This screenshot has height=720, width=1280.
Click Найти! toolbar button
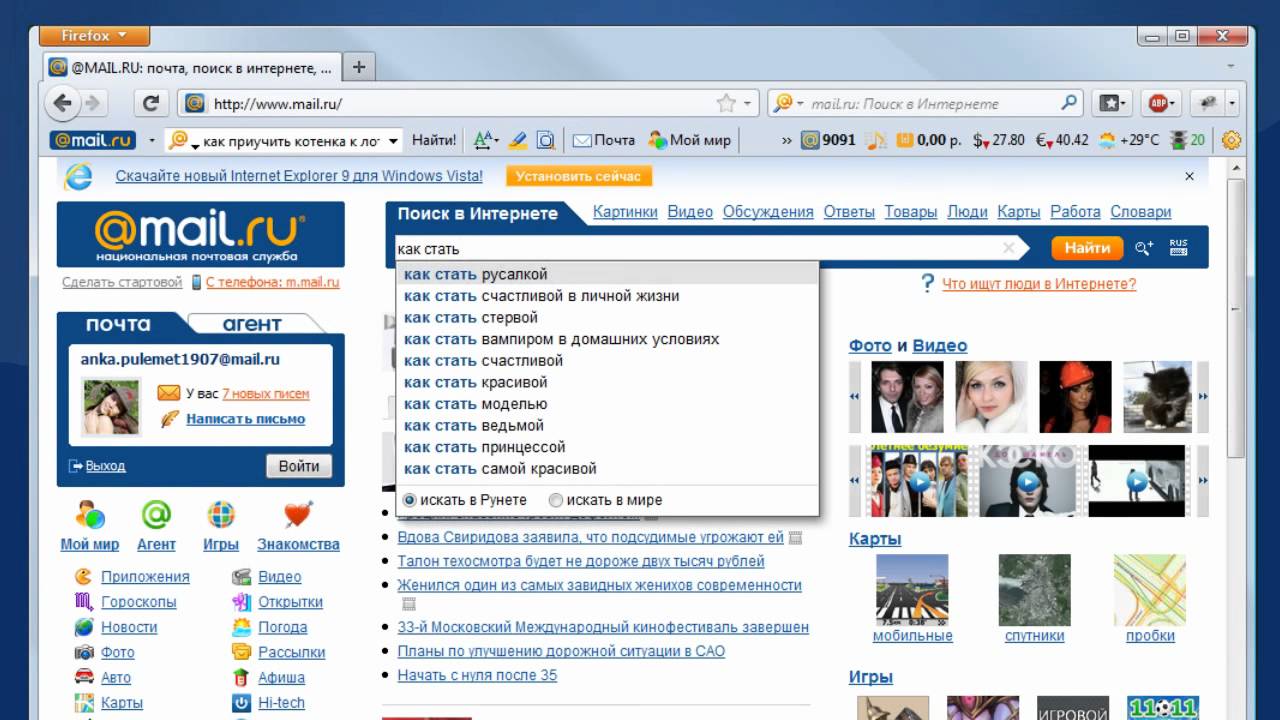(x=434, y=140)
